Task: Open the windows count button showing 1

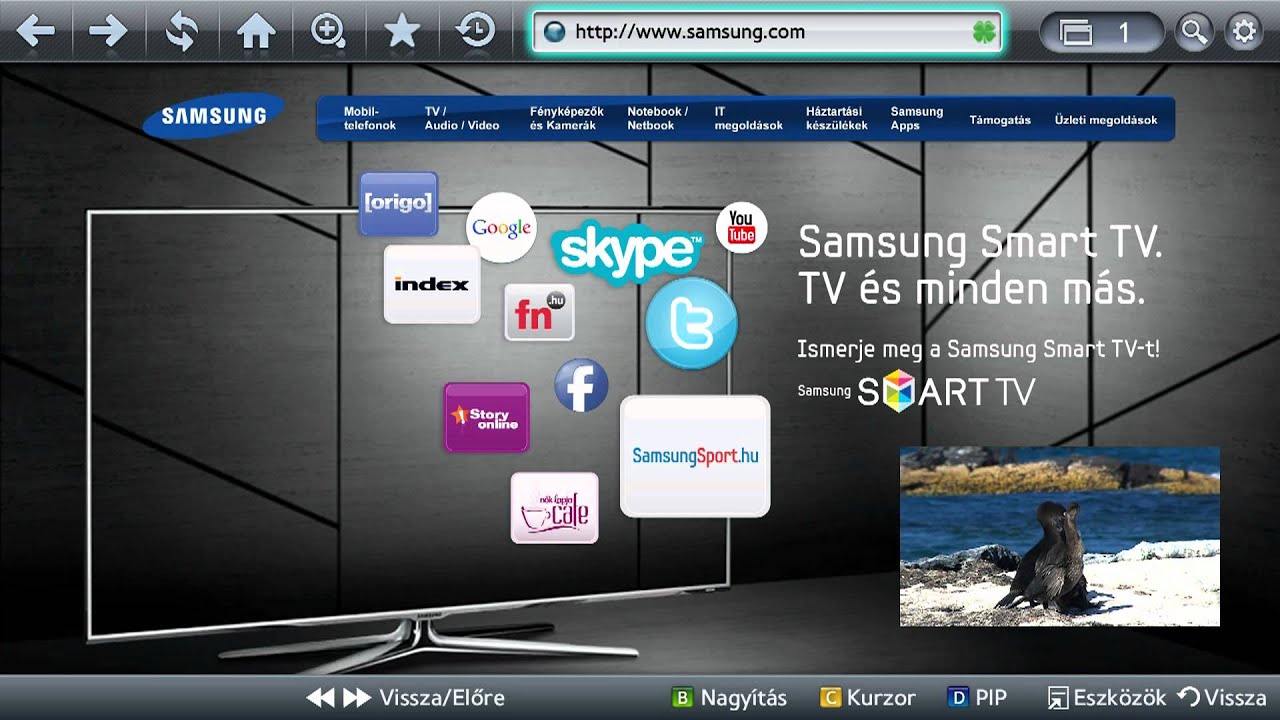Action: click(x=1102, y=32)
